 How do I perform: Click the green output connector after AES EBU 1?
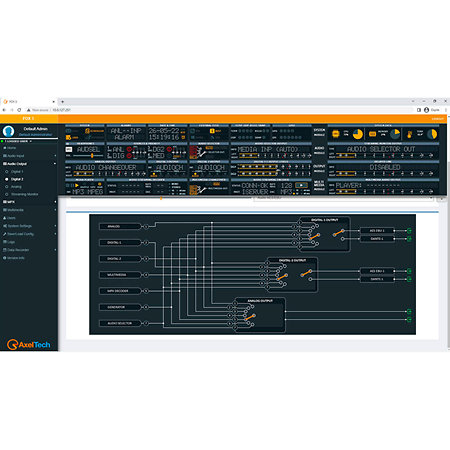point(409,230)
